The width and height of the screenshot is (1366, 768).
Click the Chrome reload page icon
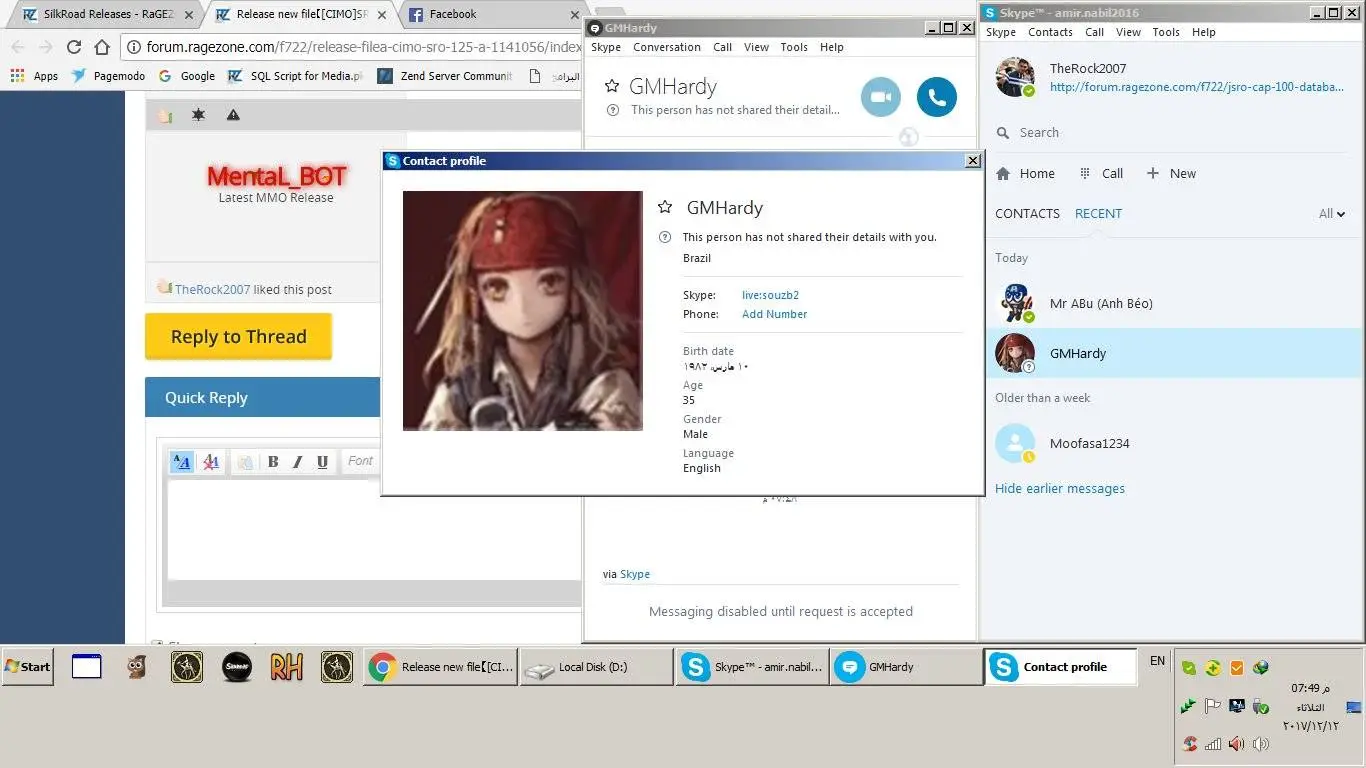(73, 47)
